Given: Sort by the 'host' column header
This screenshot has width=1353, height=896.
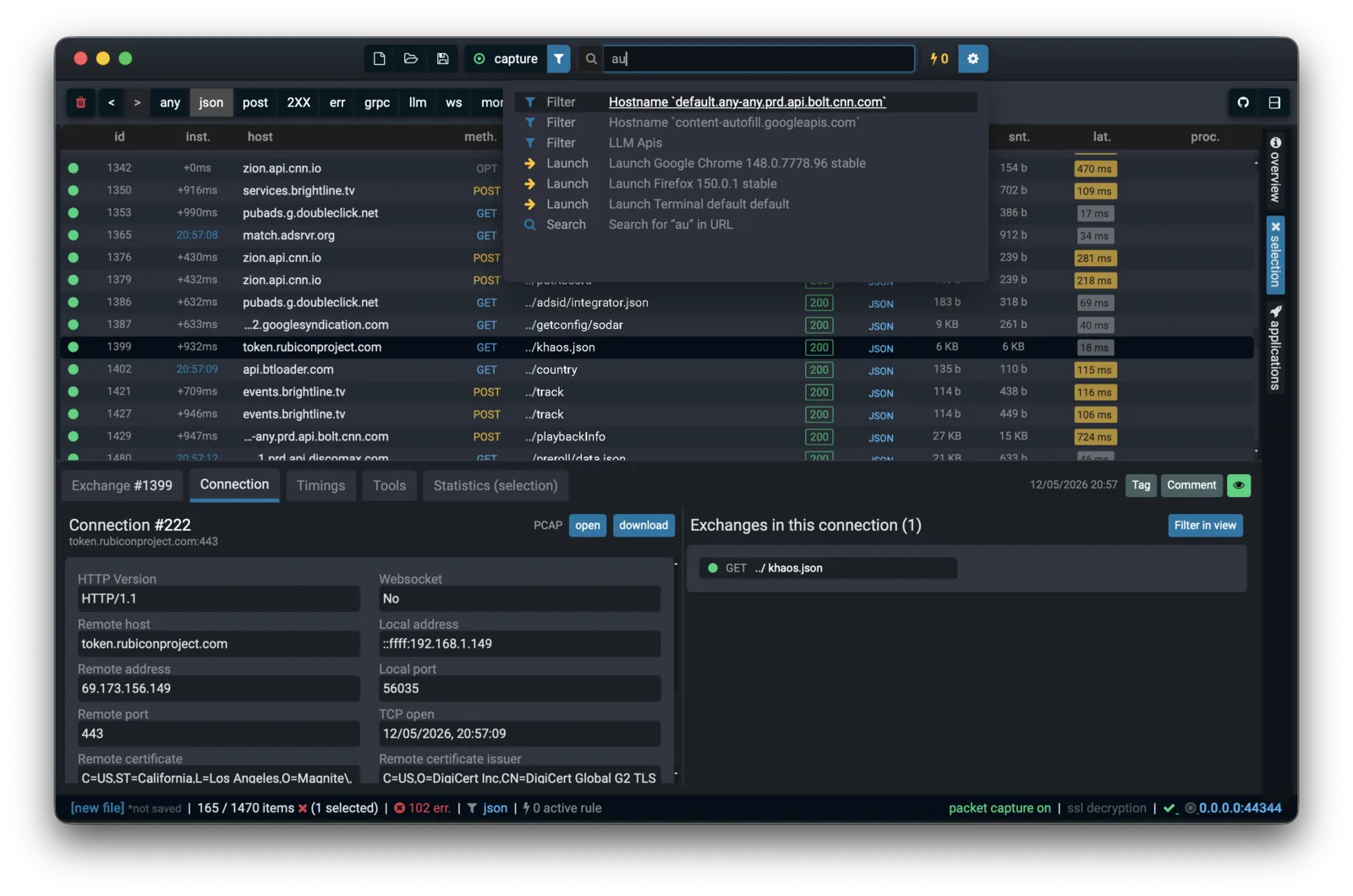Looking at the screenshot, I should 260,136.
